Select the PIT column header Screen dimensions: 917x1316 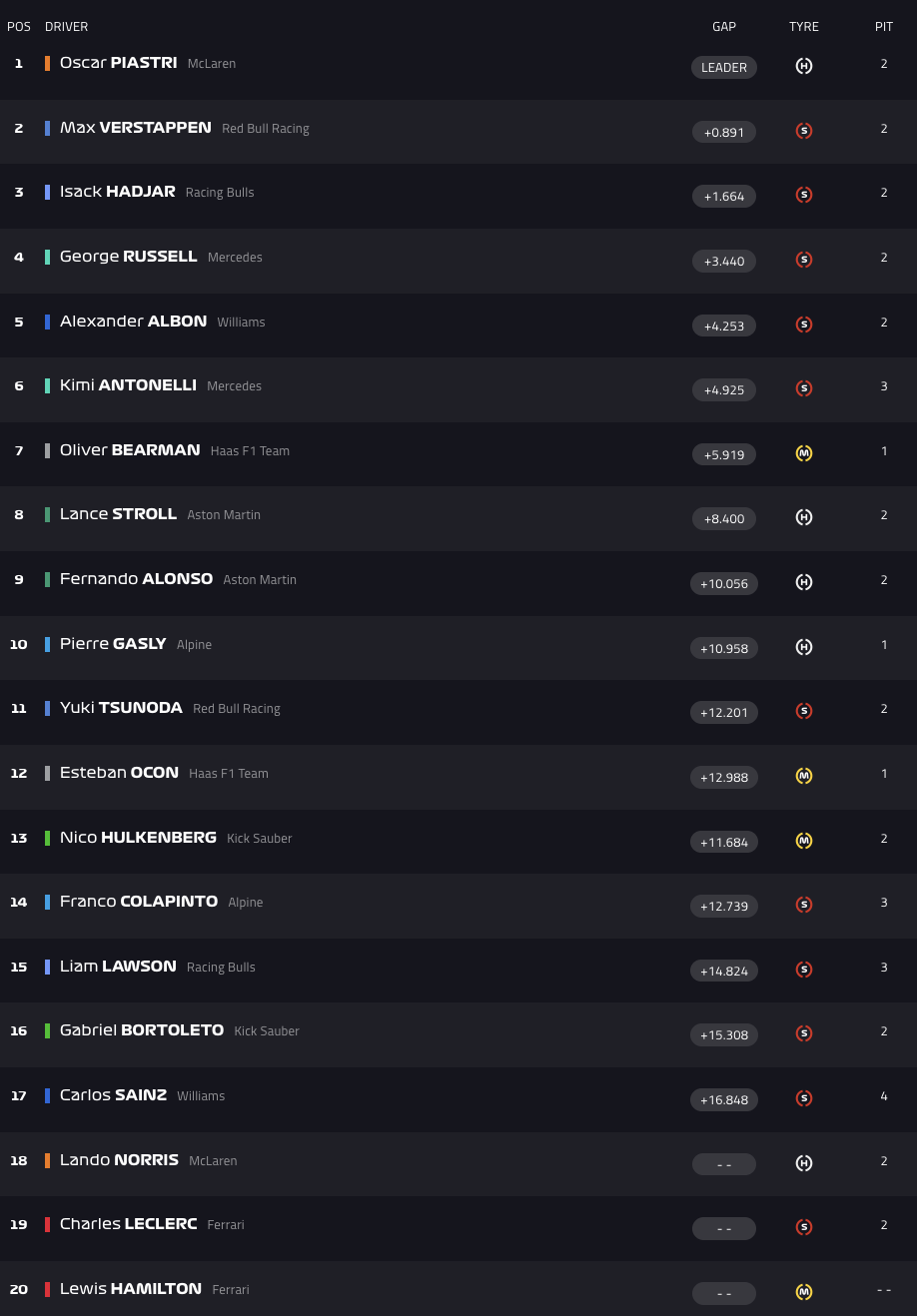pyautogui.click(x=884, y=27)
